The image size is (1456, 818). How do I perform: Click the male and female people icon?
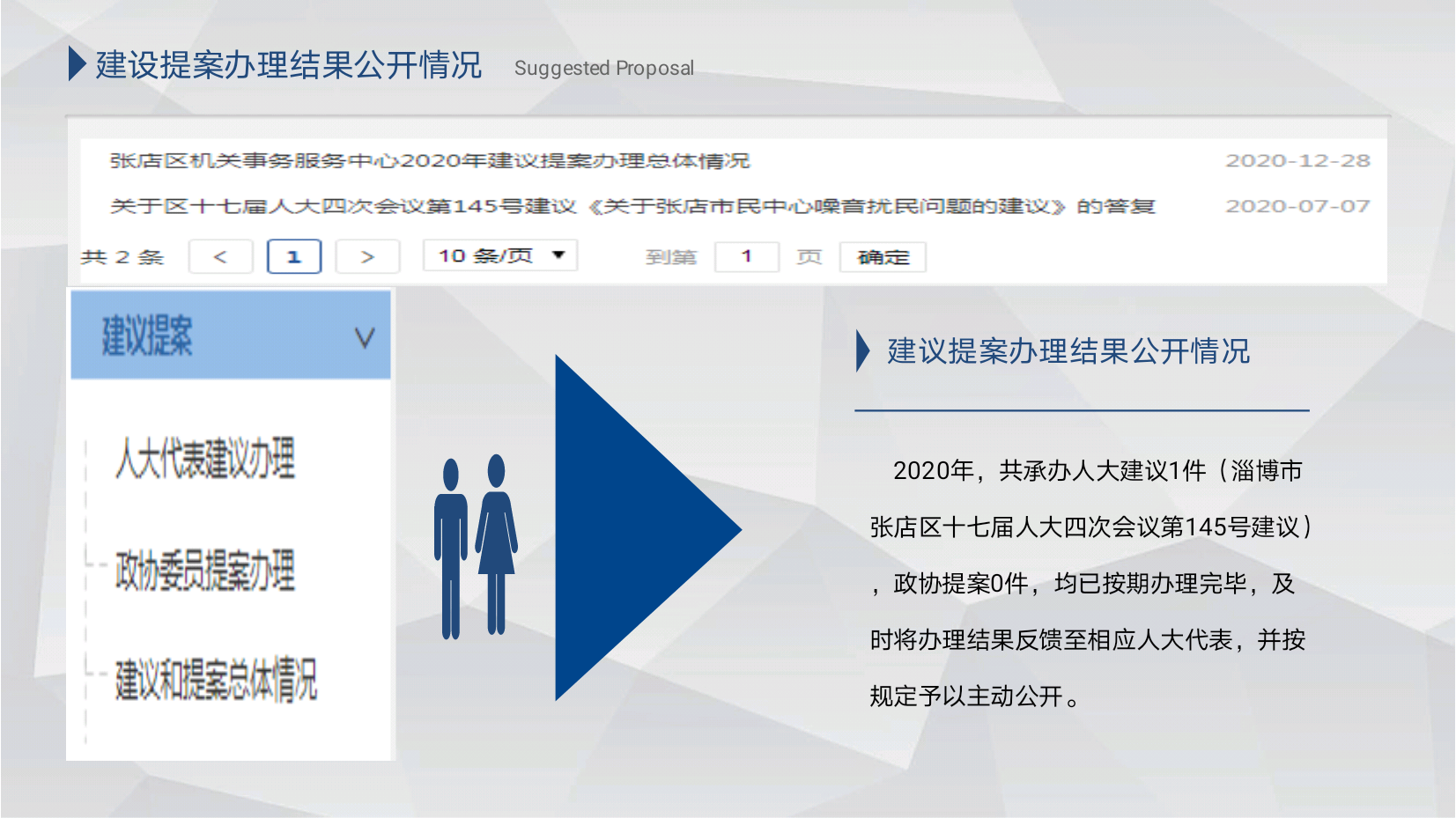pos(476,546)
